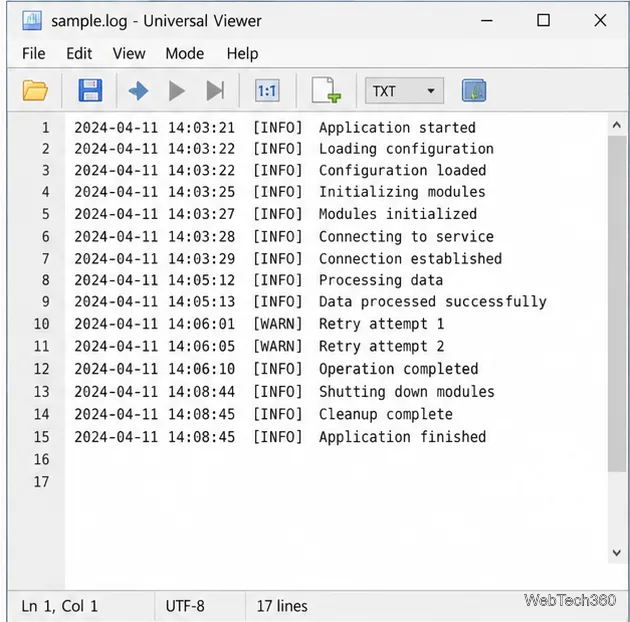Image resolution: width=630 pixels, height=622 pixels.
Task: Click the 'Application finished' log line
Action: click(280, 437)
